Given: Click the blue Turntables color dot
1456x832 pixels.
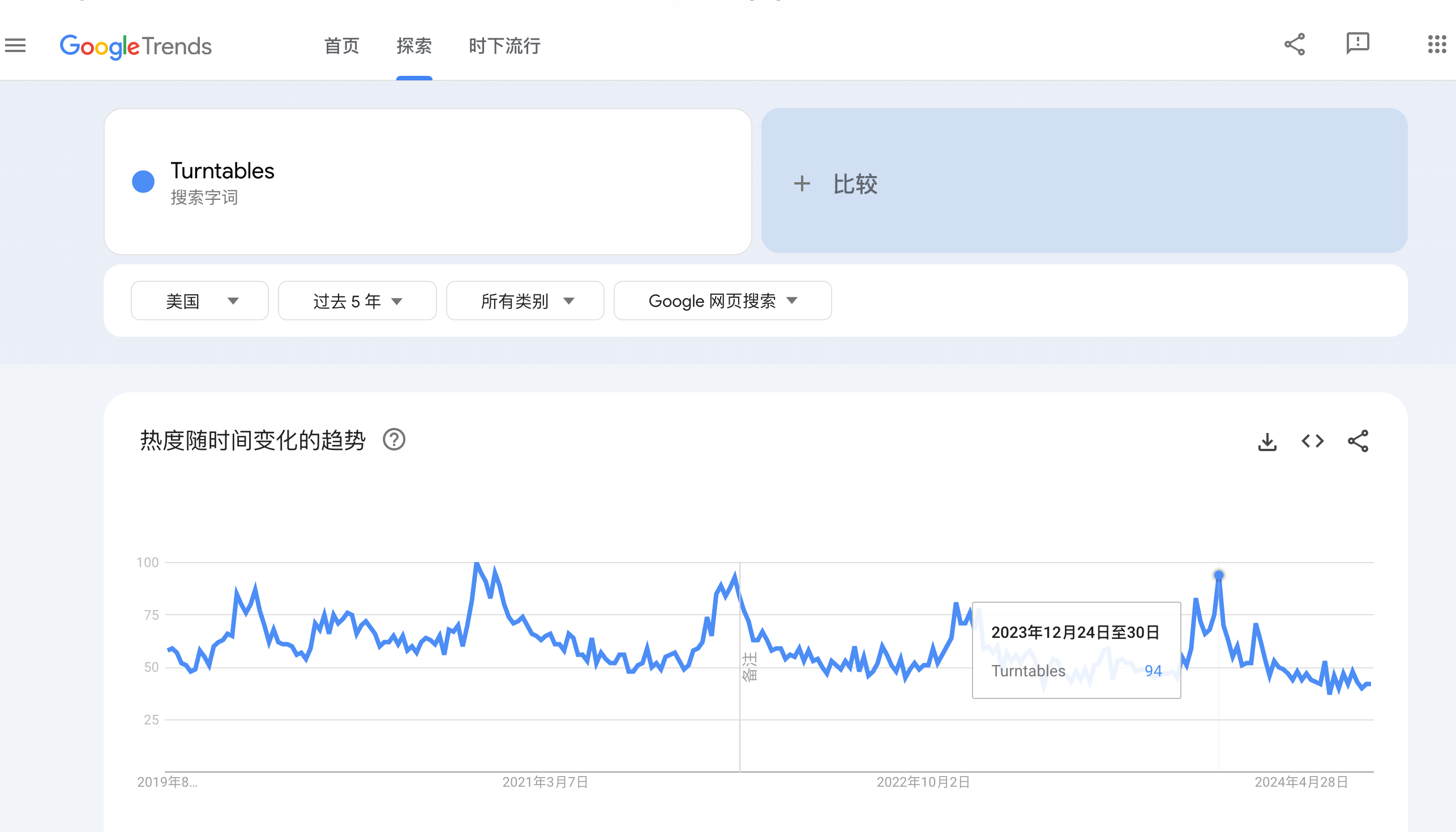Looking at the screenshot, I should pos(143,182).
